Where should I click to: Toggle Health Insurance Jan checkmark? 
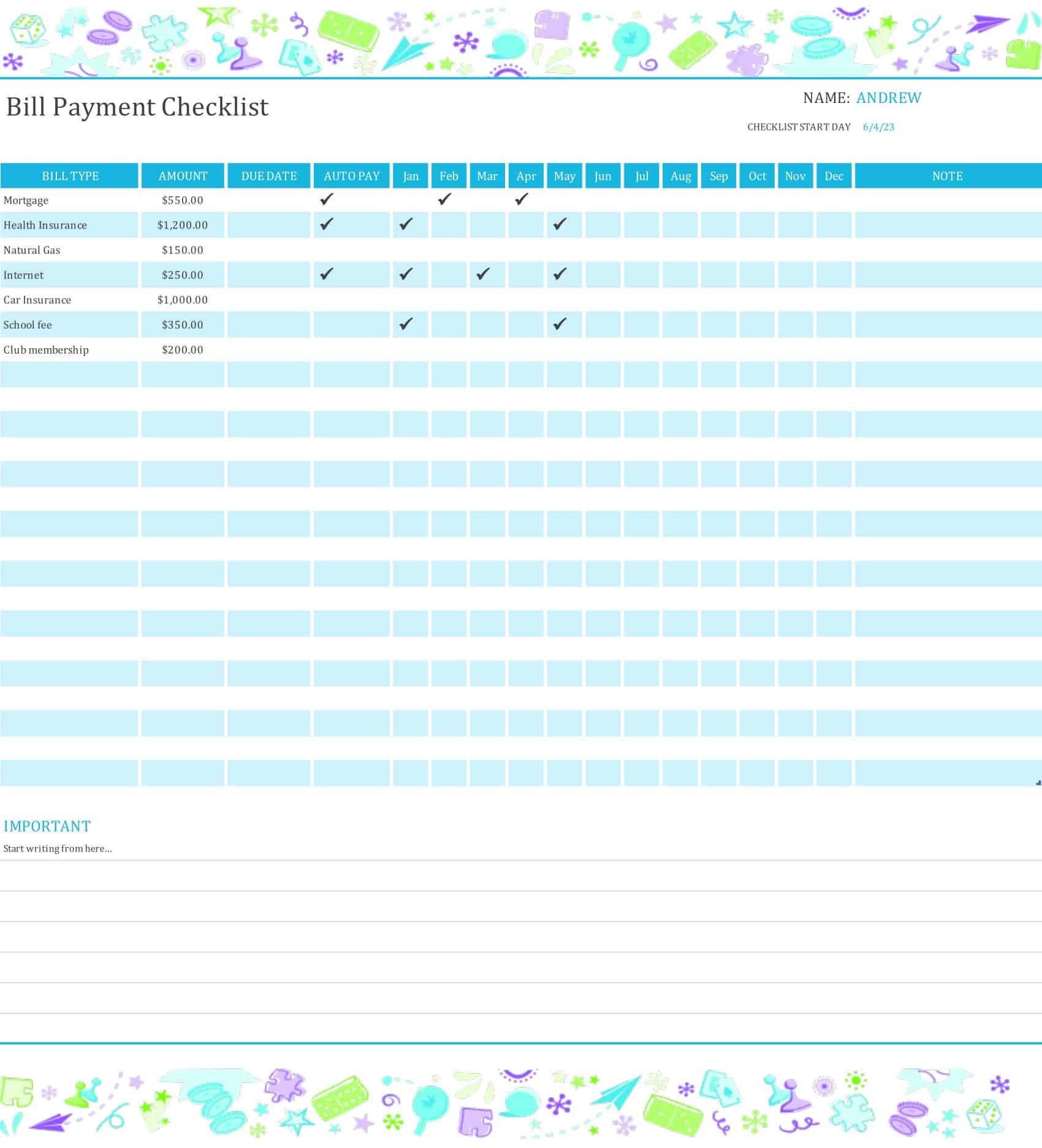pyautogui.click(x=406, y=224)
